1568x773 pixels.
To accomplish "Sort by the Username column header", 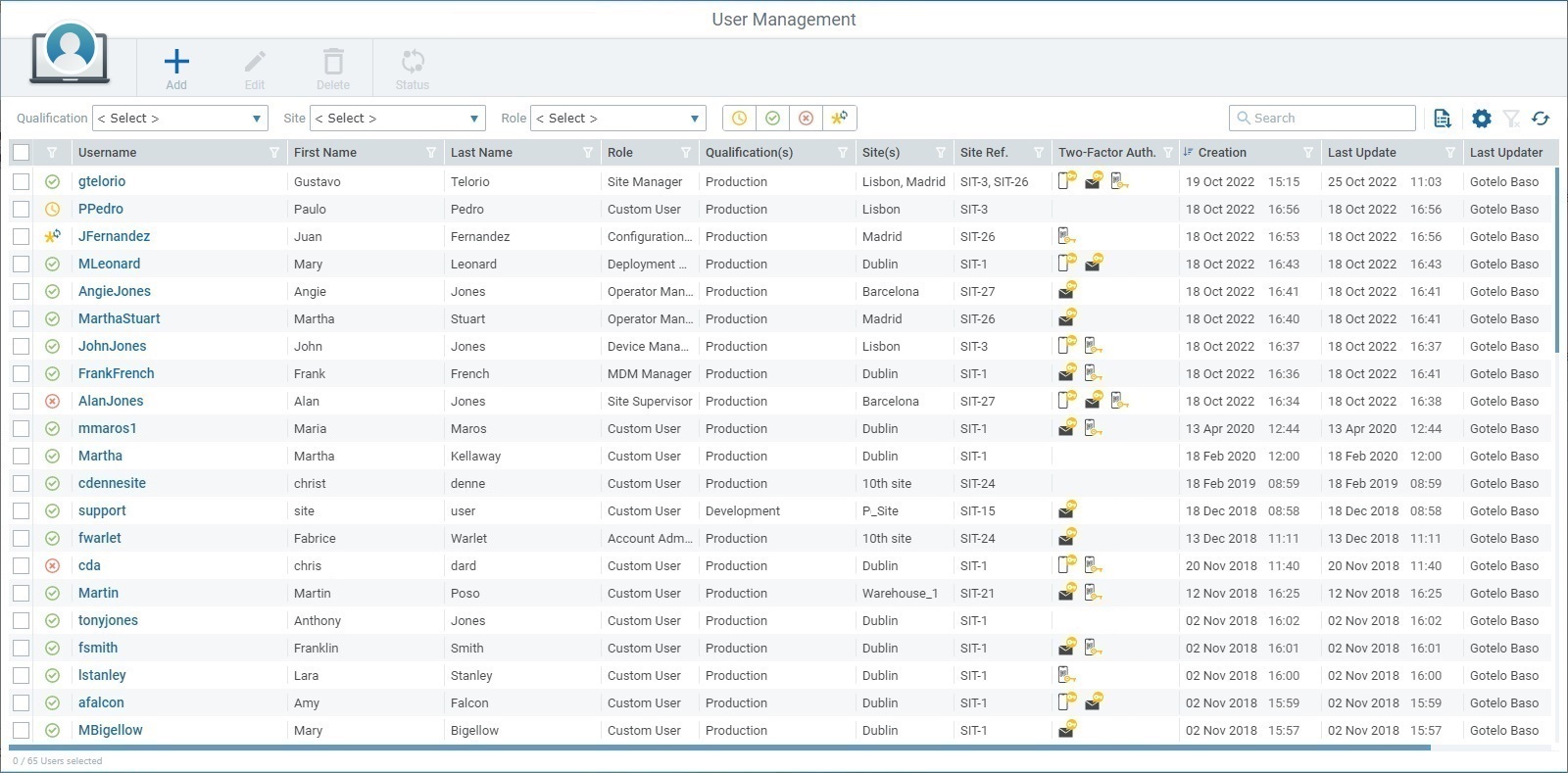I will tap(108, 153).
